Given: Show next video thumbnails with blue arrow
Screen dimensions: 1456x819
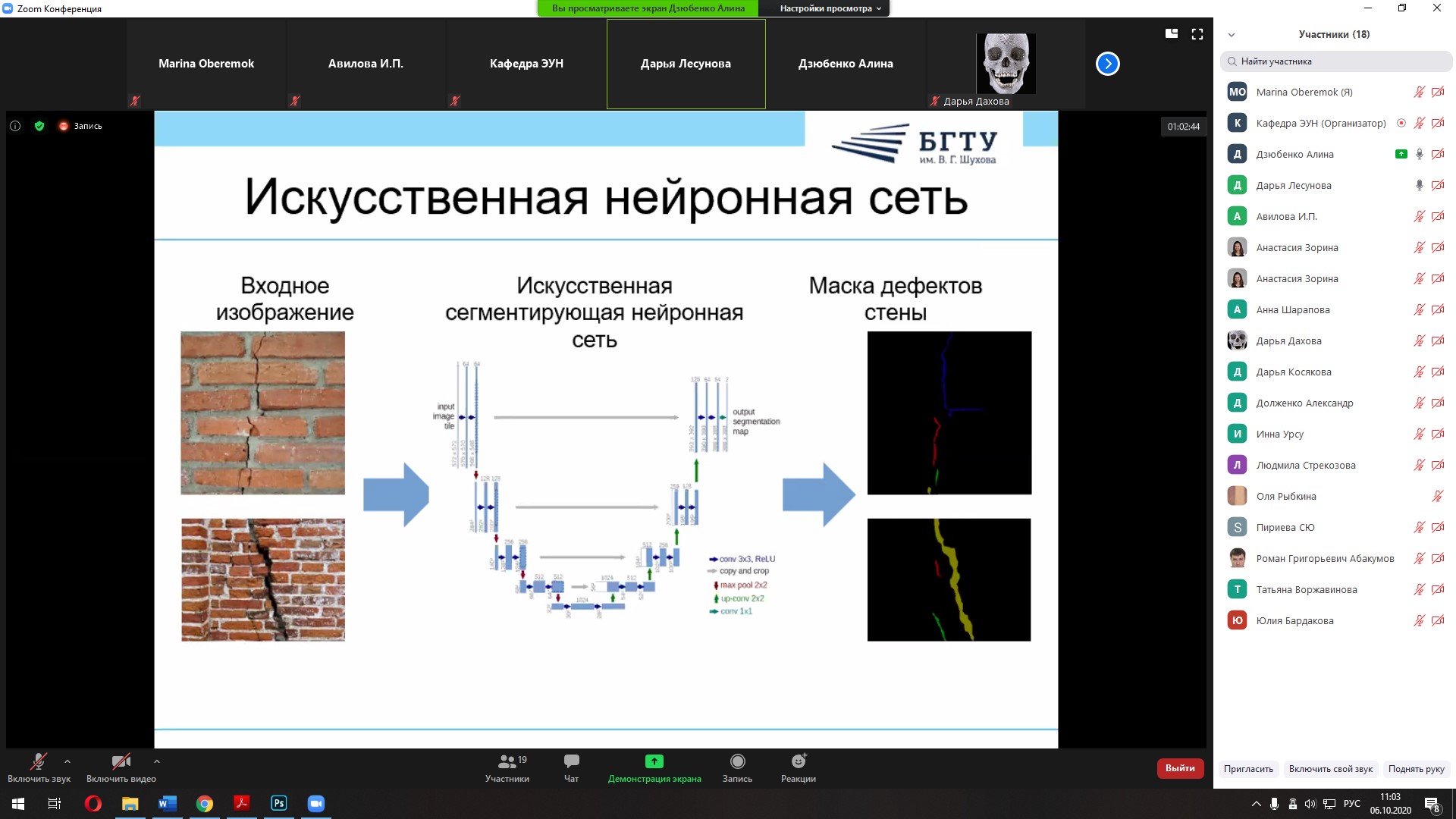Looking at the screenshot, I should pos(1107,64).
